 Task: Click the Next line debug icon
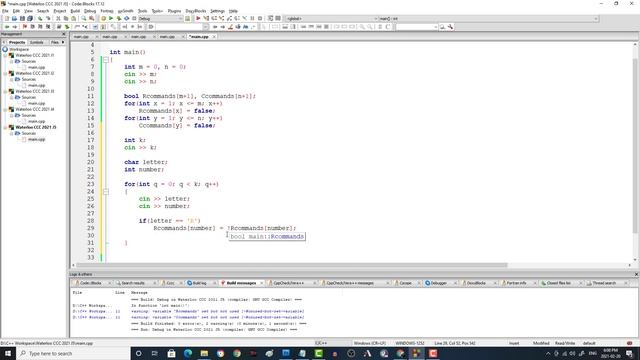tap(214, 18)
